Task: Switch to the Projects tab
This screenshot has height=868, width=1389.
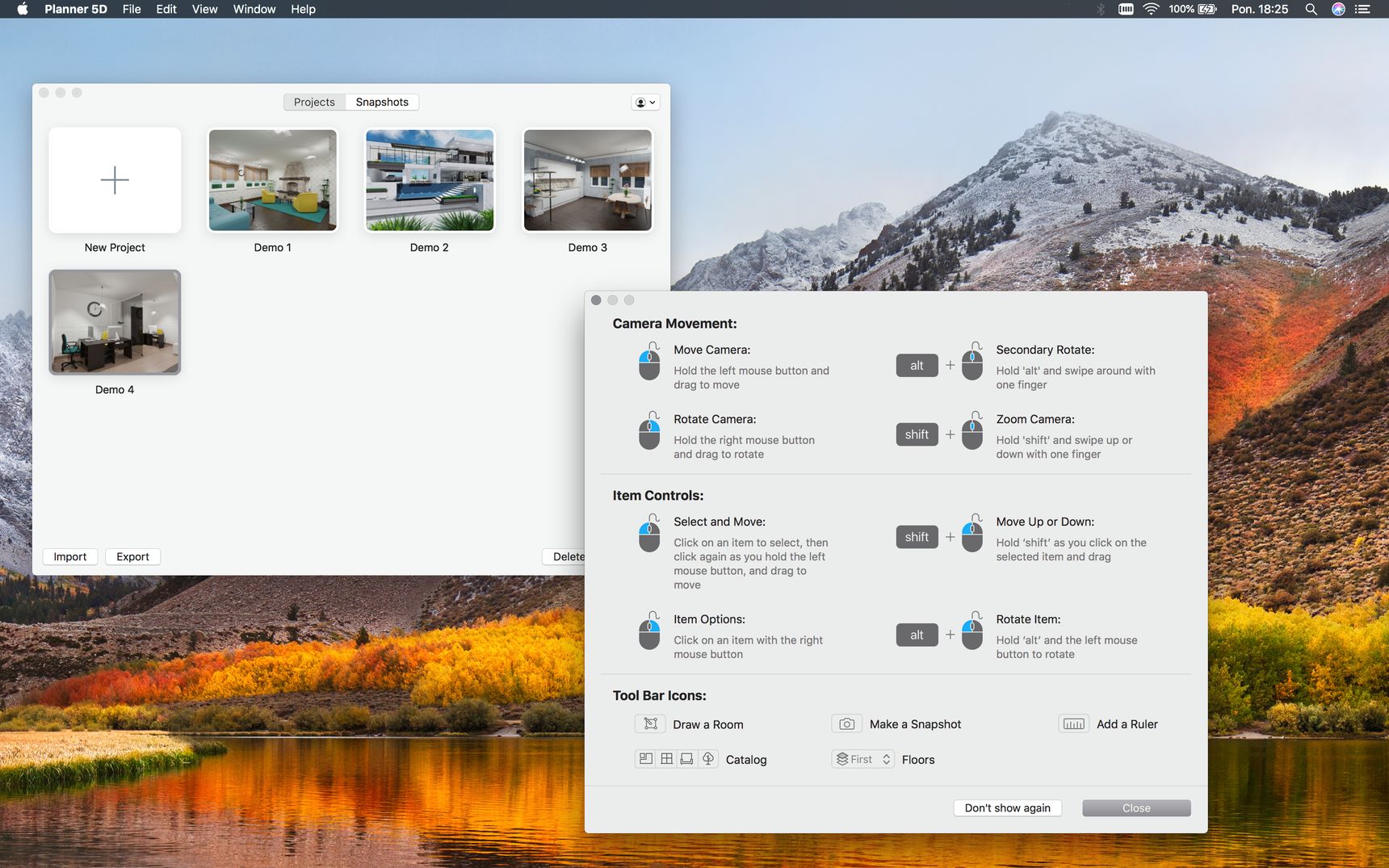Action: [314, 102]
